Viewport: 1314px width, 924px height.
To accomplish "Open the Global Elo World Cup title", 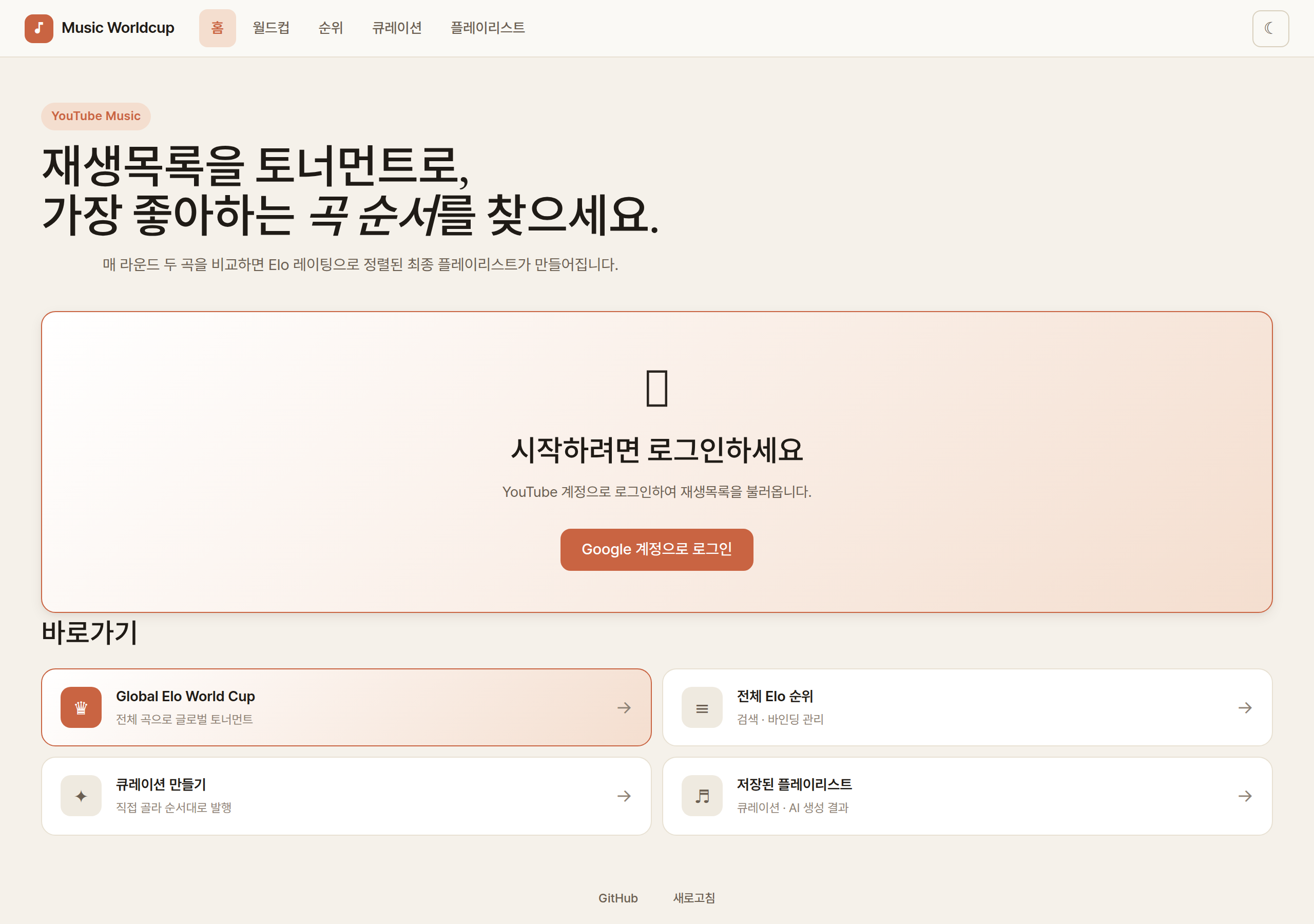I will (x=185, y=696).
